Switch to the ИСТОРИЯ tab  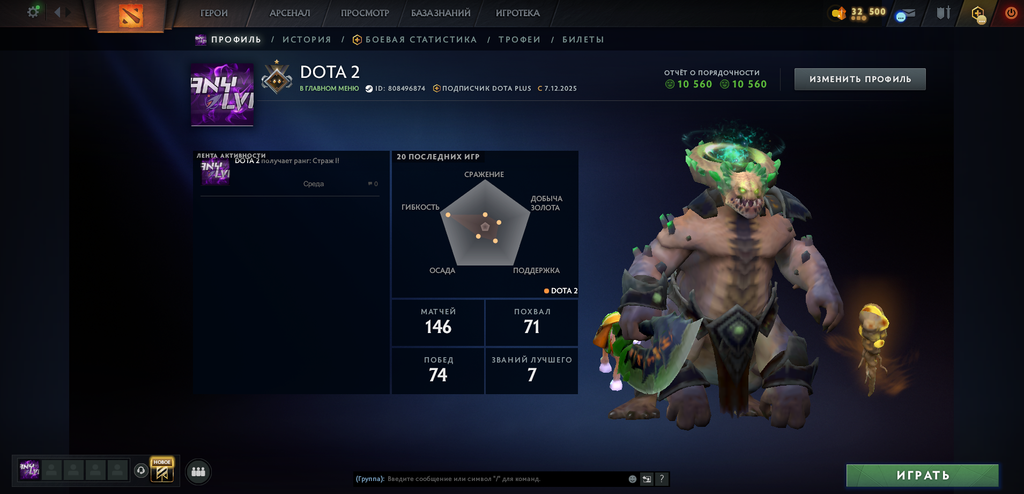pyautogui.click(x=307, y=39)
